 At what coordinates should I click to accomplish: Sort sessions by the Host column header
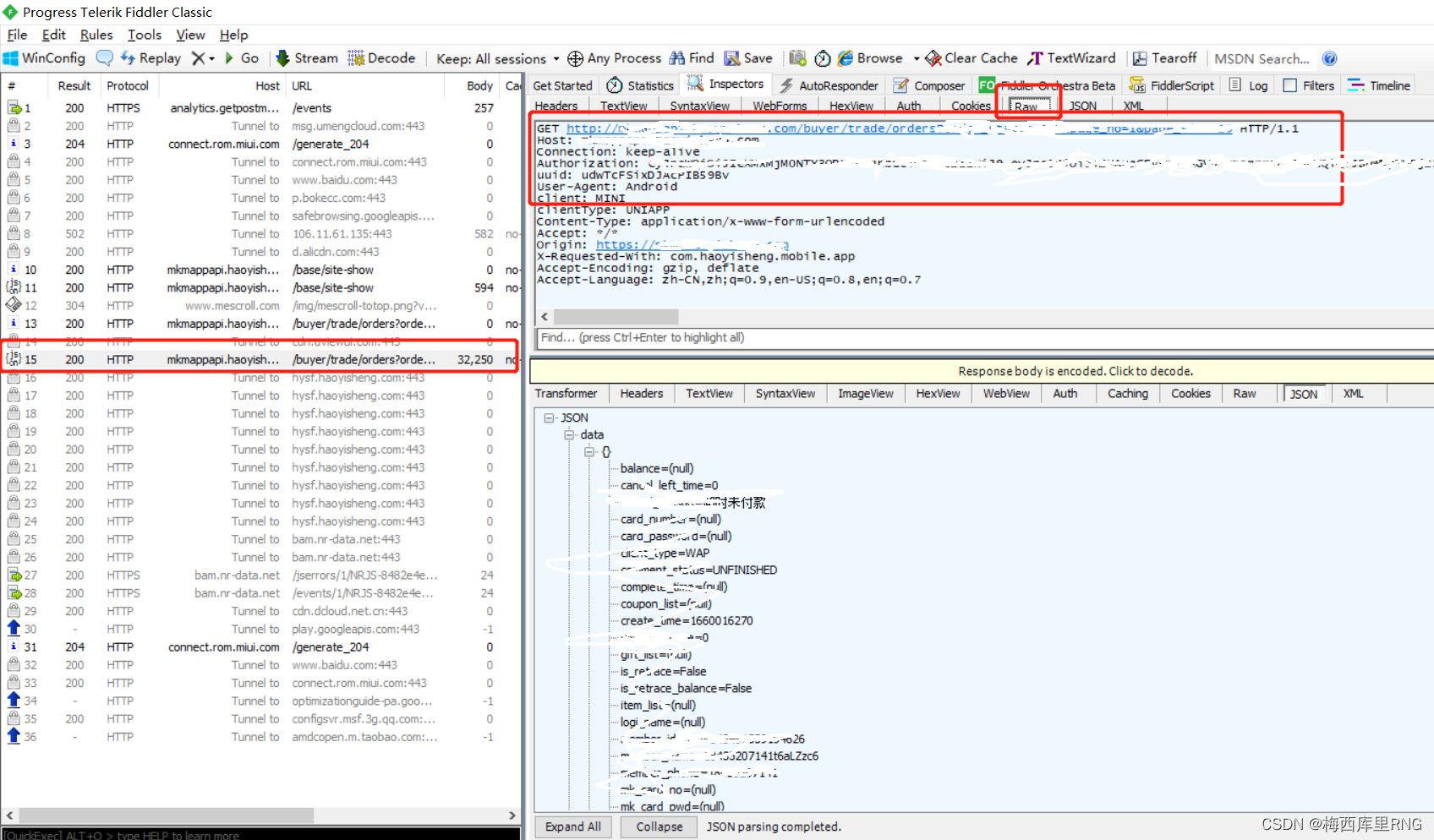coord(222,85)
